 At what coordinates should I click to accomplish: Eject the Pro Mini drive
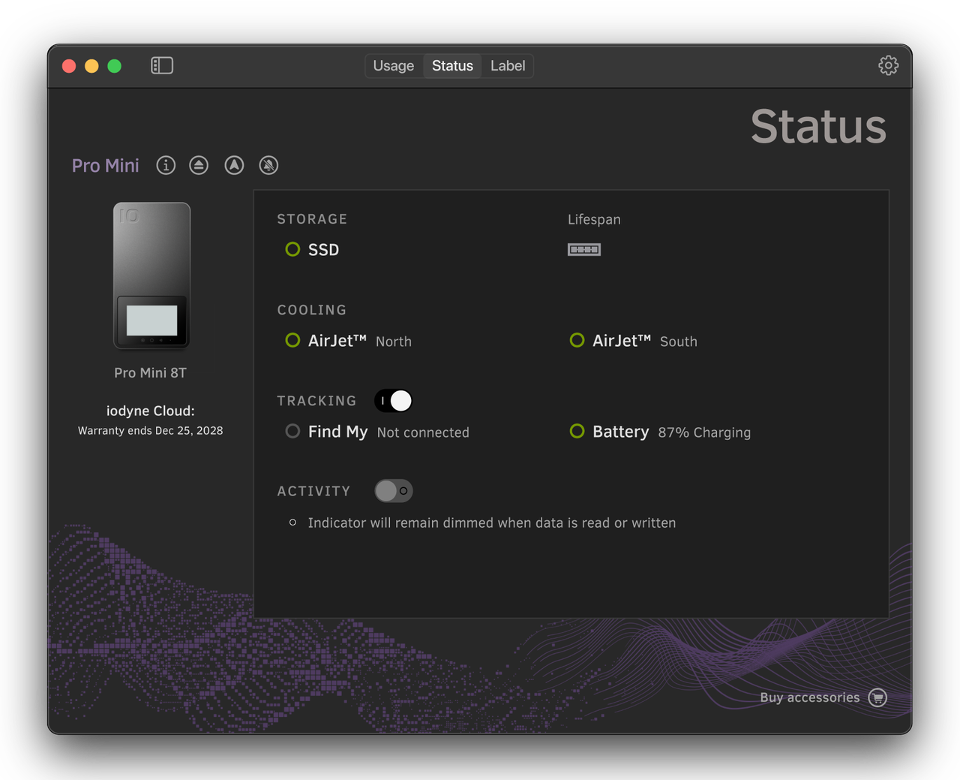pyautogui.click(x=199, y=165)
